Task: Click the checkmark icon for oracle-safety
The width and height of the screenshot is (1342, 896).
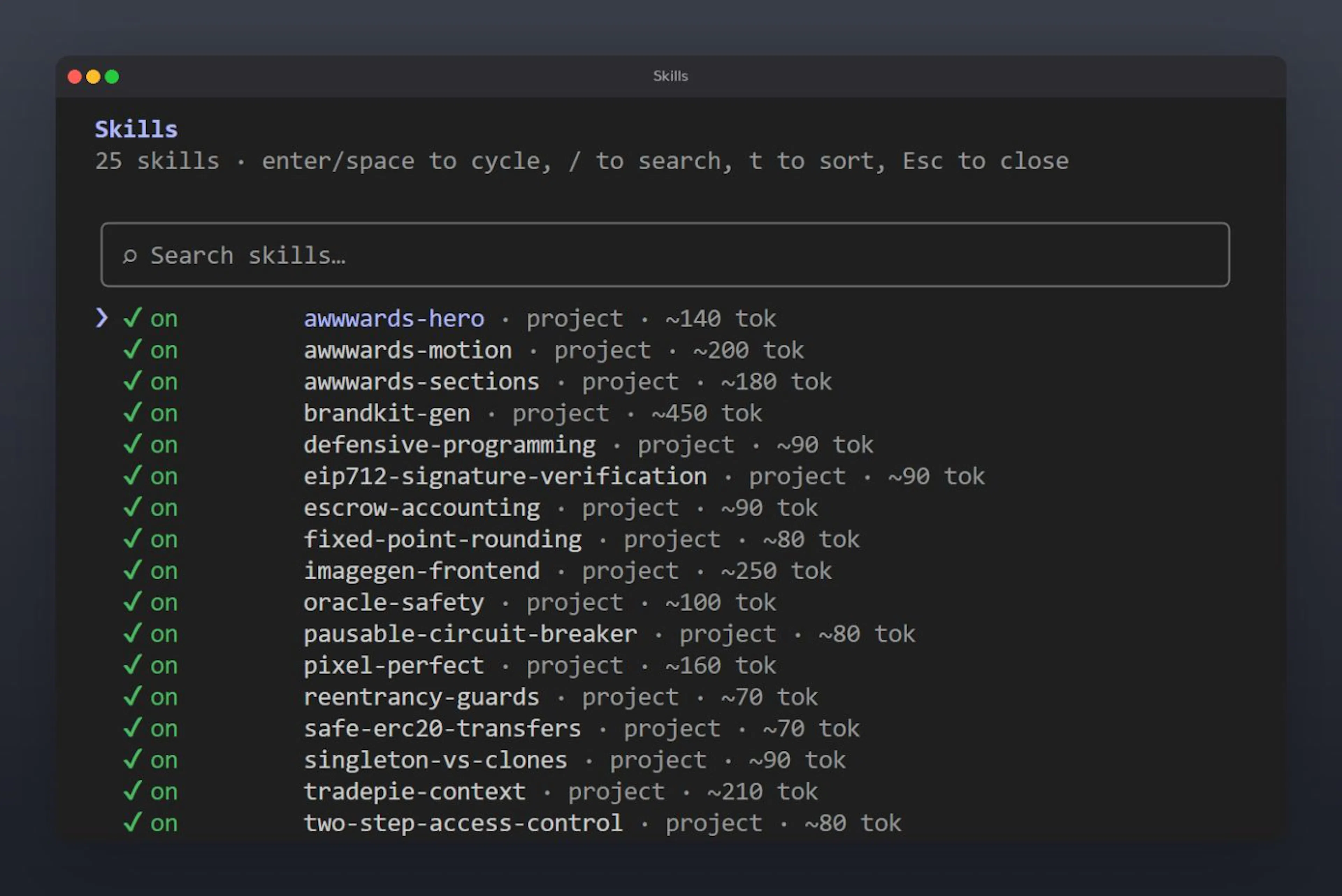Action: 132,602
